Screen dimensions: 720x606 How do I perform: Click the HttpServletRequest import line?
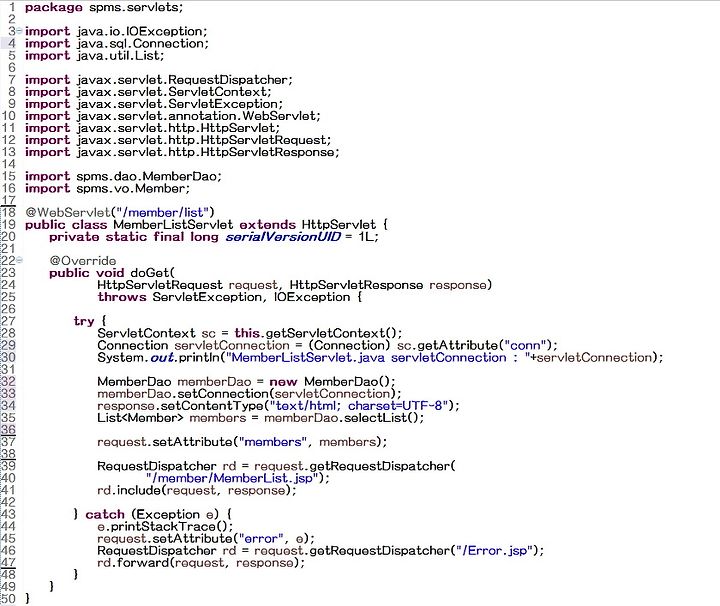pos(178,140)
